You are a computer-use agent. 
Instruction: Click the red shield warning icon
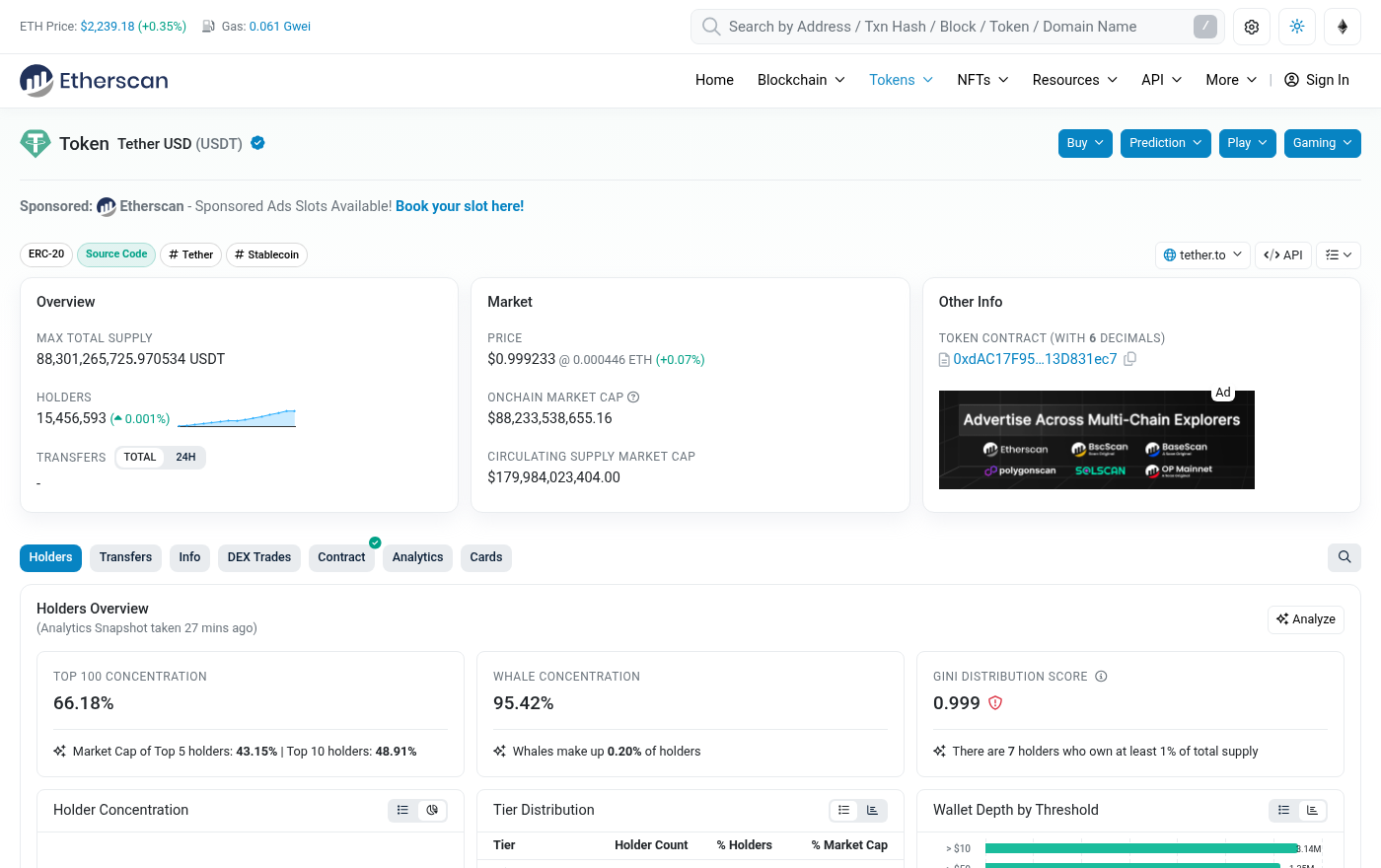(x=995, y=703)
